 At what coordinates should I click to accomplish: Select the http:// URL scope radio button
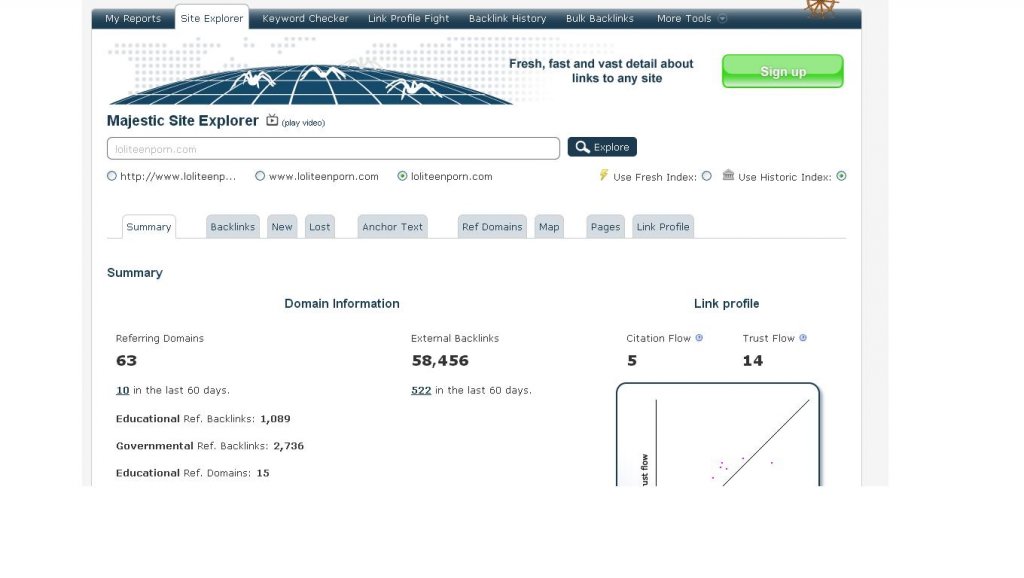coord(112,176)
